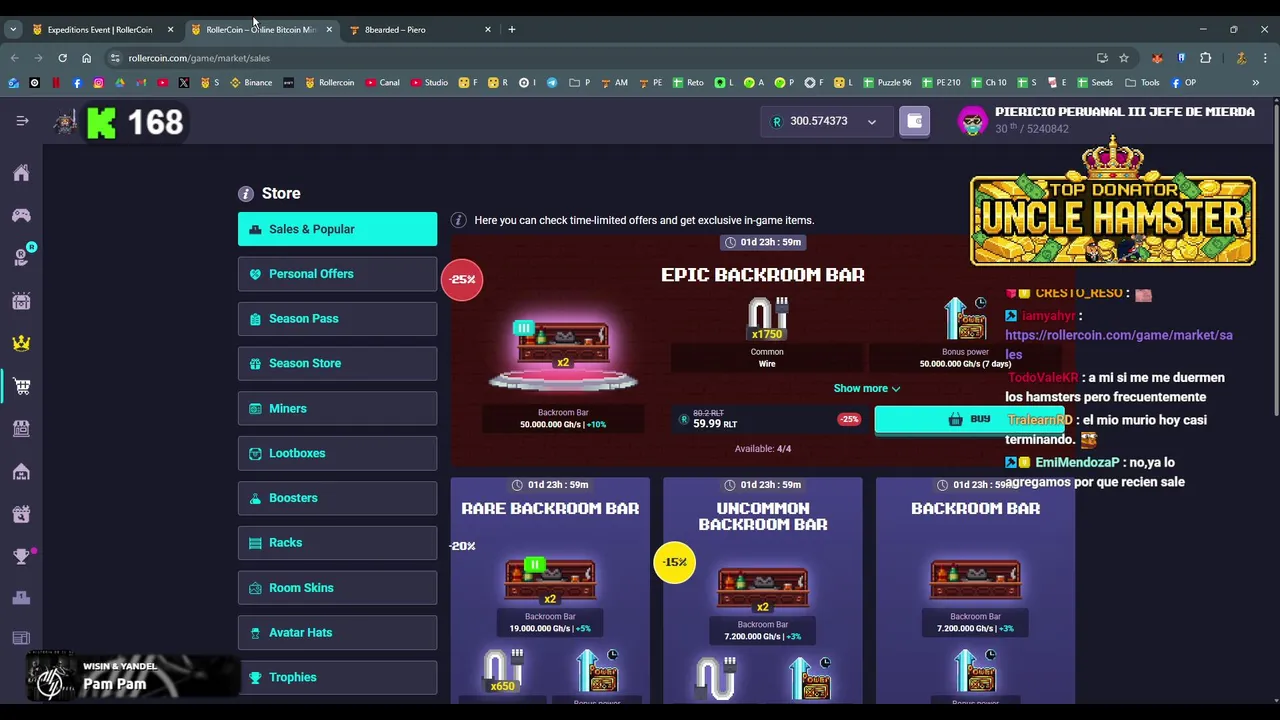Select Boosters category

[337, 498]
